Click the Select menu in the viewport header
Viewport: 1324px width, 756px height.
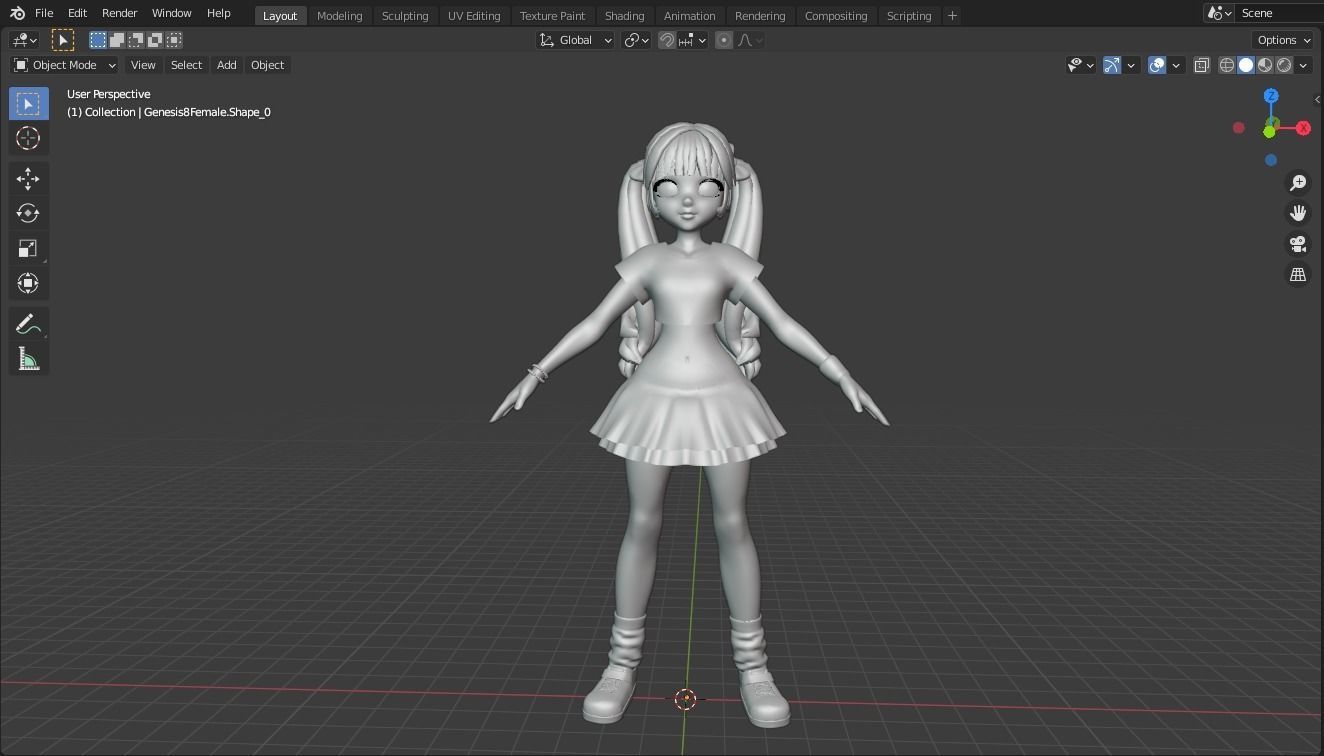186,64
